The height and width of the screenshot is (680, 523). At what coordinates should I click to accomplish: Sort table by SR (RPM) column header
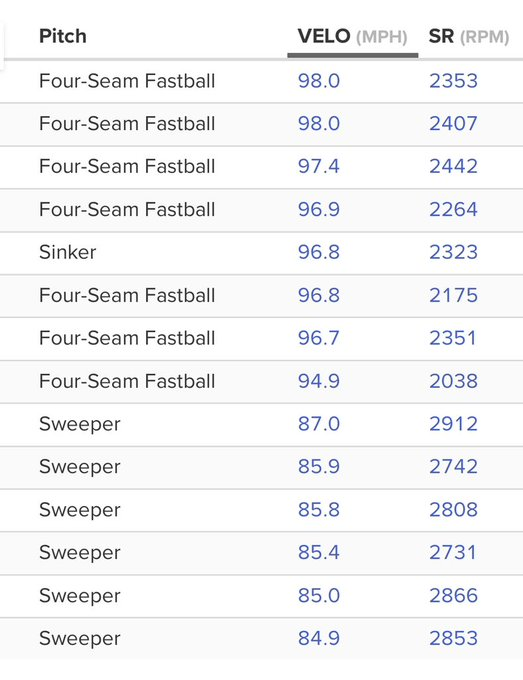coord(469,36)
